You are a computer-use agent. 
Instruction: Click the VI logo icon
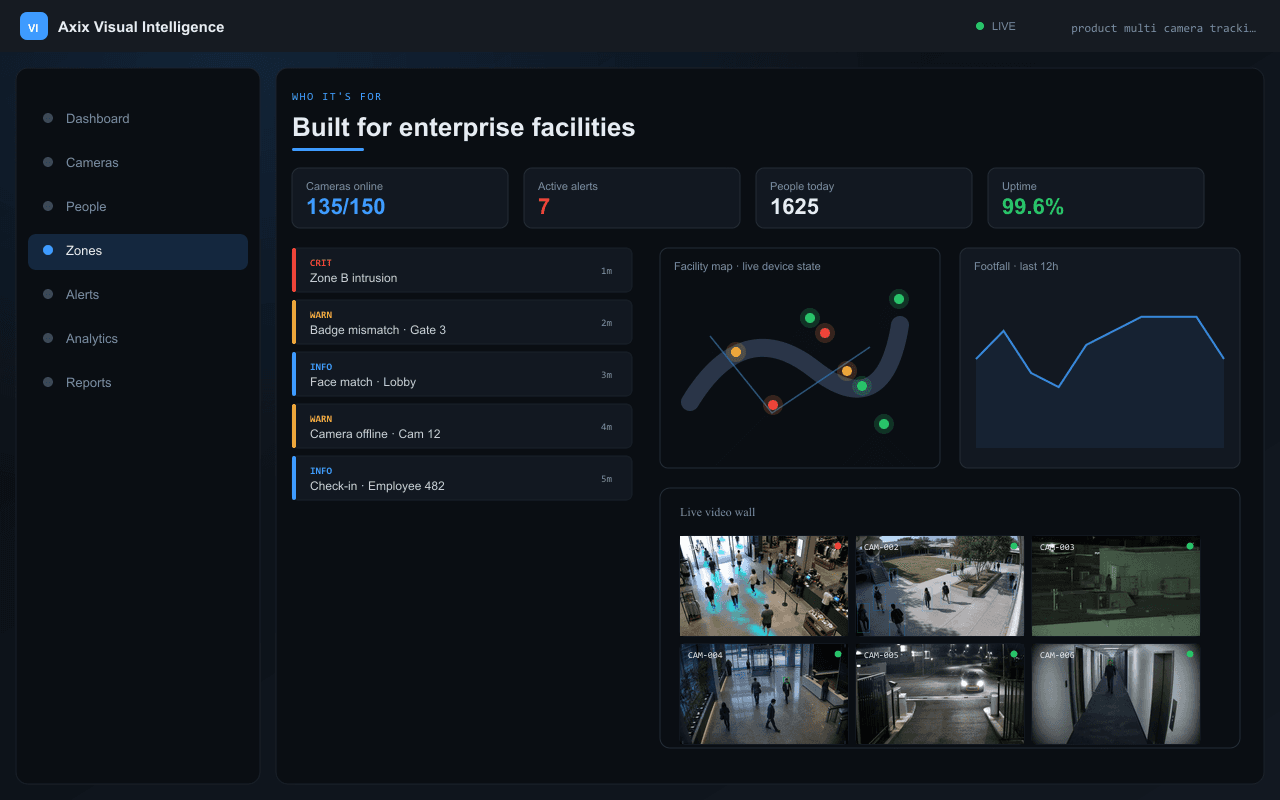pyautogui.click(x=34, y=27)
